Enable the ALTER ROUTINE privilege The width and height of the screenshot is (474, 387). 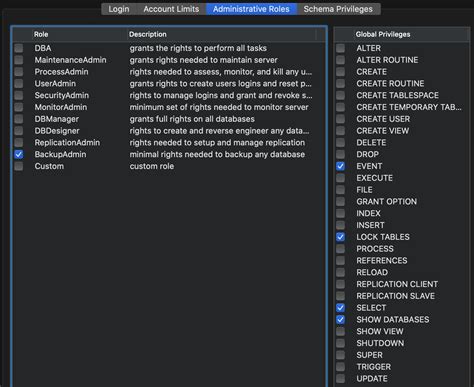[x=340, y=60]
